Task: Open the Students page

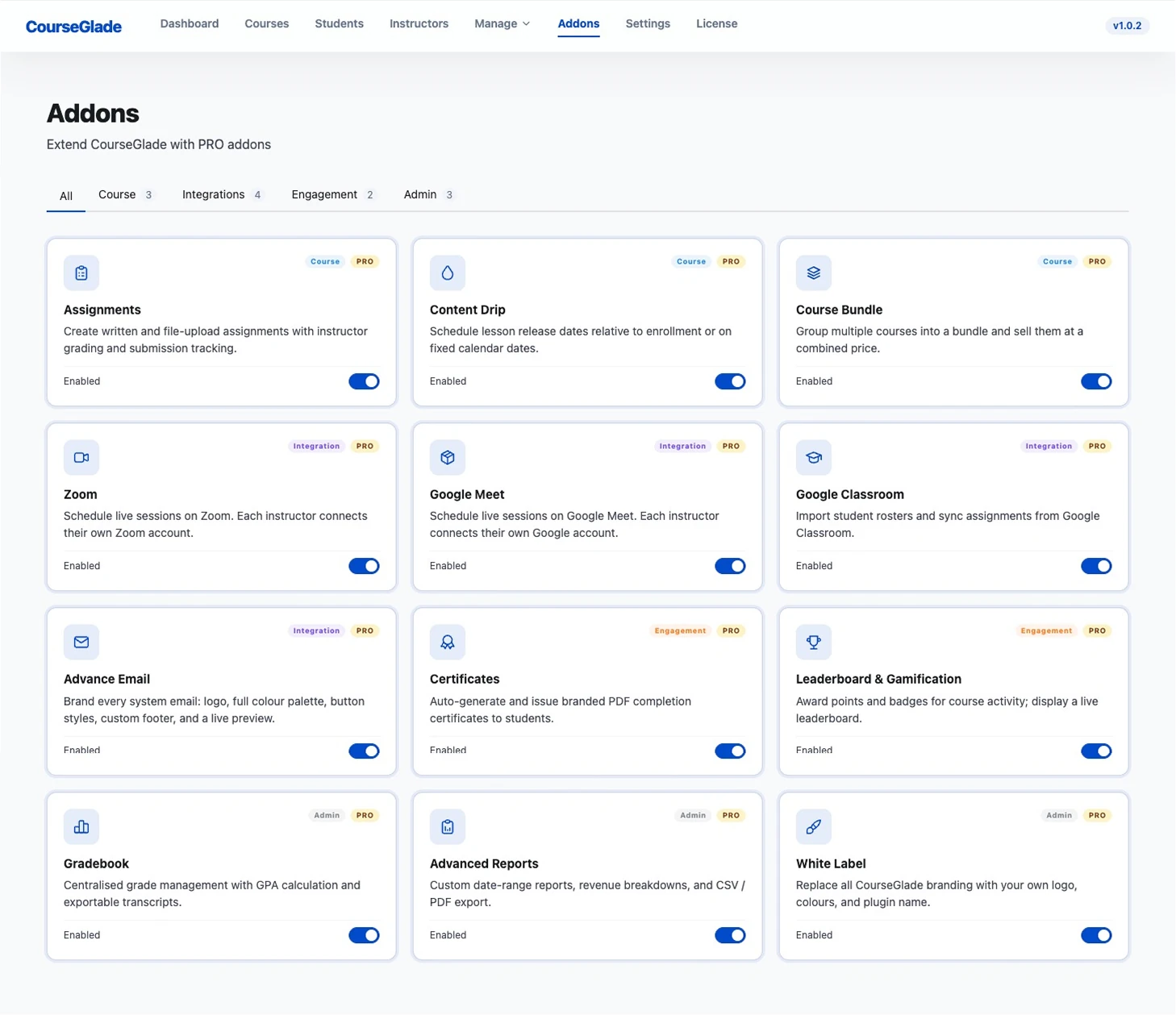Action: point(339,23)
